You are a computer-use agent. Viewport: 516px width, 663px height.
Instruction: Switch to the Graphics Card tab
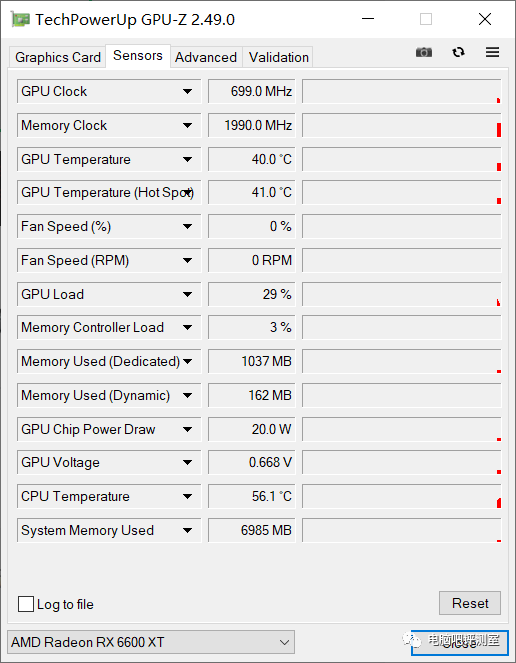pyautogui.click(x=58, y=57)
